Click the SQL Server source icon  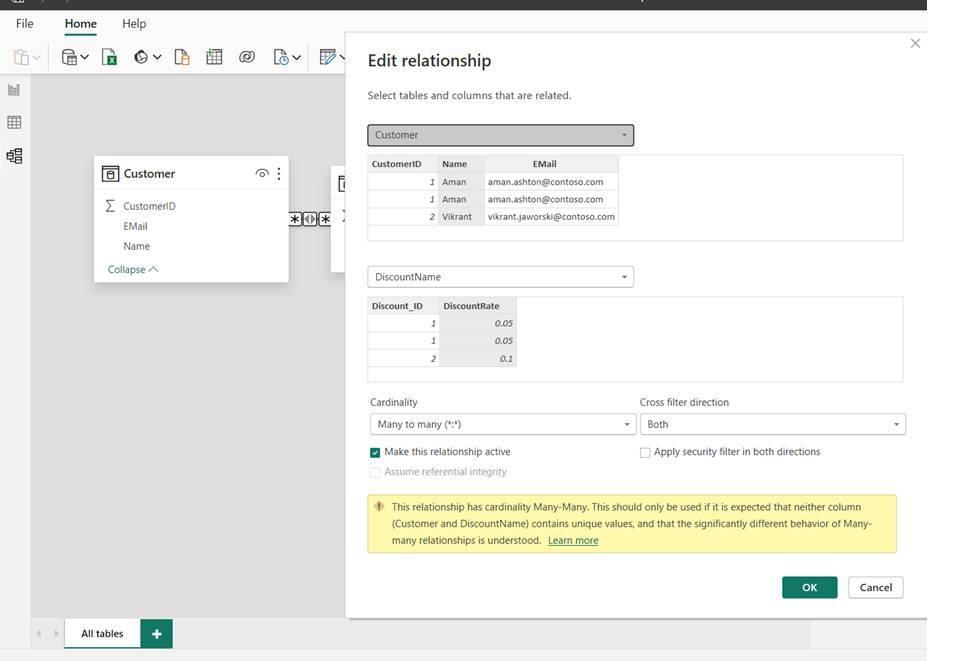click(x=182, y=57)
